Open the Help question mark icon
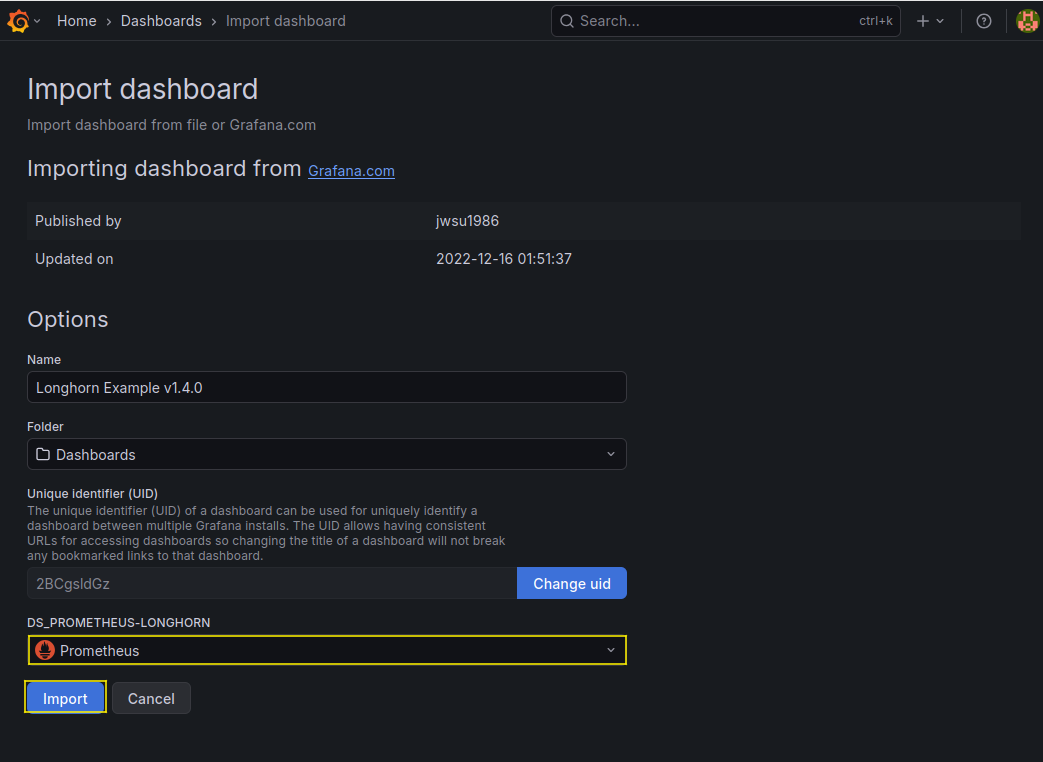The image size is (1043, 762). pyautogui.click(x=984, y=21)
